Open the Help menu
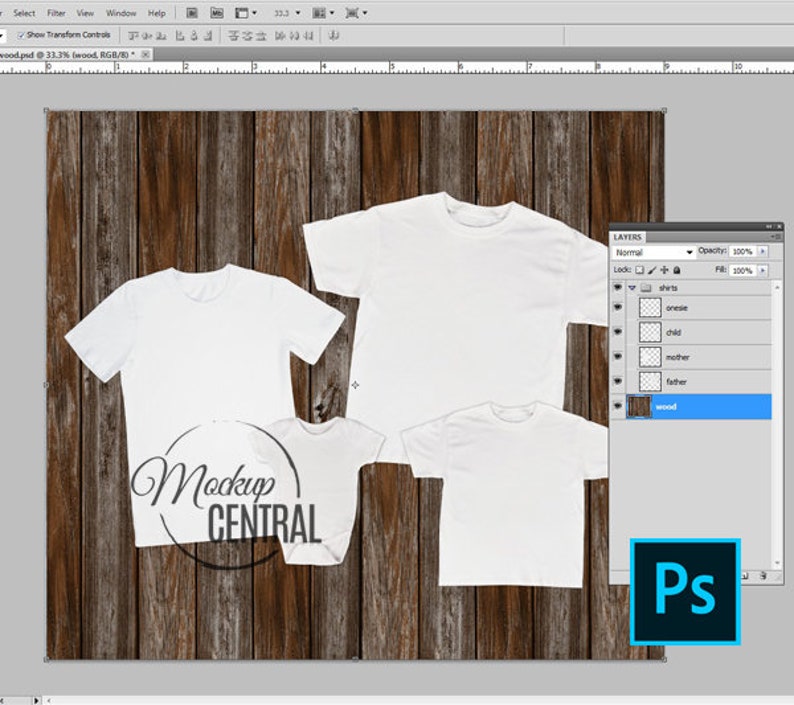The image size is (794, 705). pos(156,13)
